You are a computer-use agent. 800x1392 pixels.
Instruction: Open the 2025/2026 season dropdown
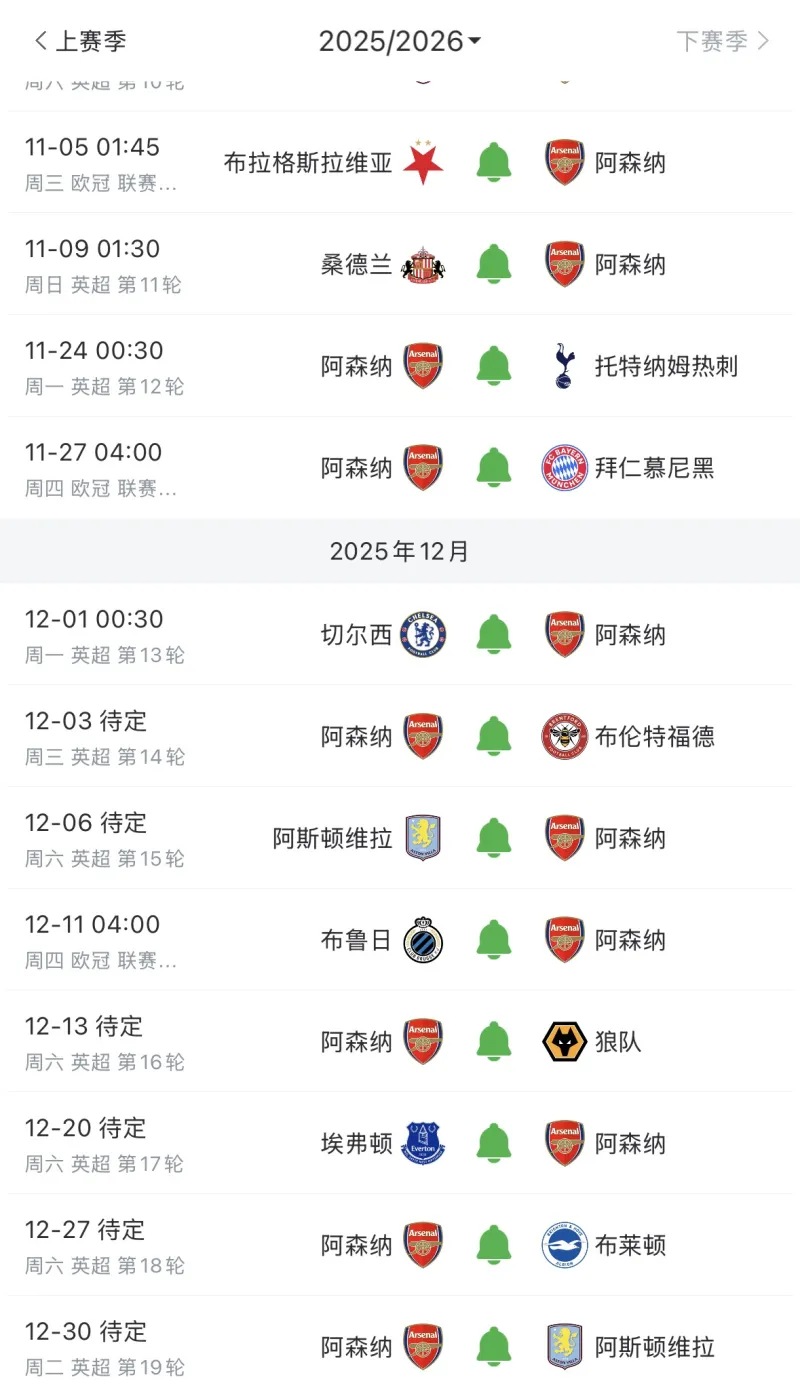[x=400, y=41]
